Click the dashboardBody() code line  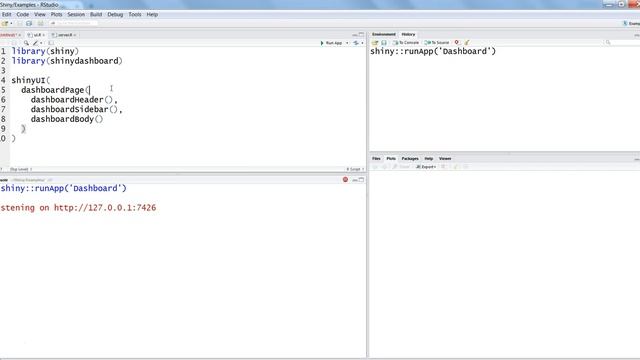pos(67,119)
